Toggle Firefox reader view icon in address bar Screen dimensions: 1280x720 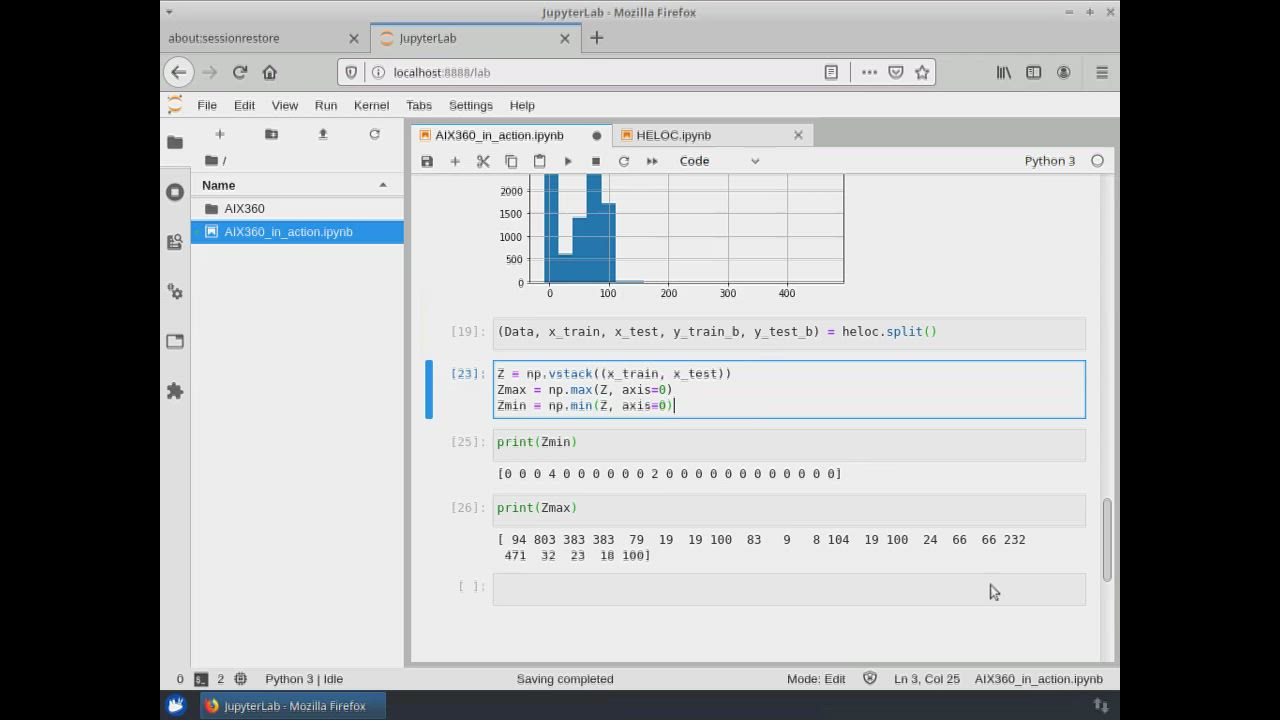tap(831, 72)
